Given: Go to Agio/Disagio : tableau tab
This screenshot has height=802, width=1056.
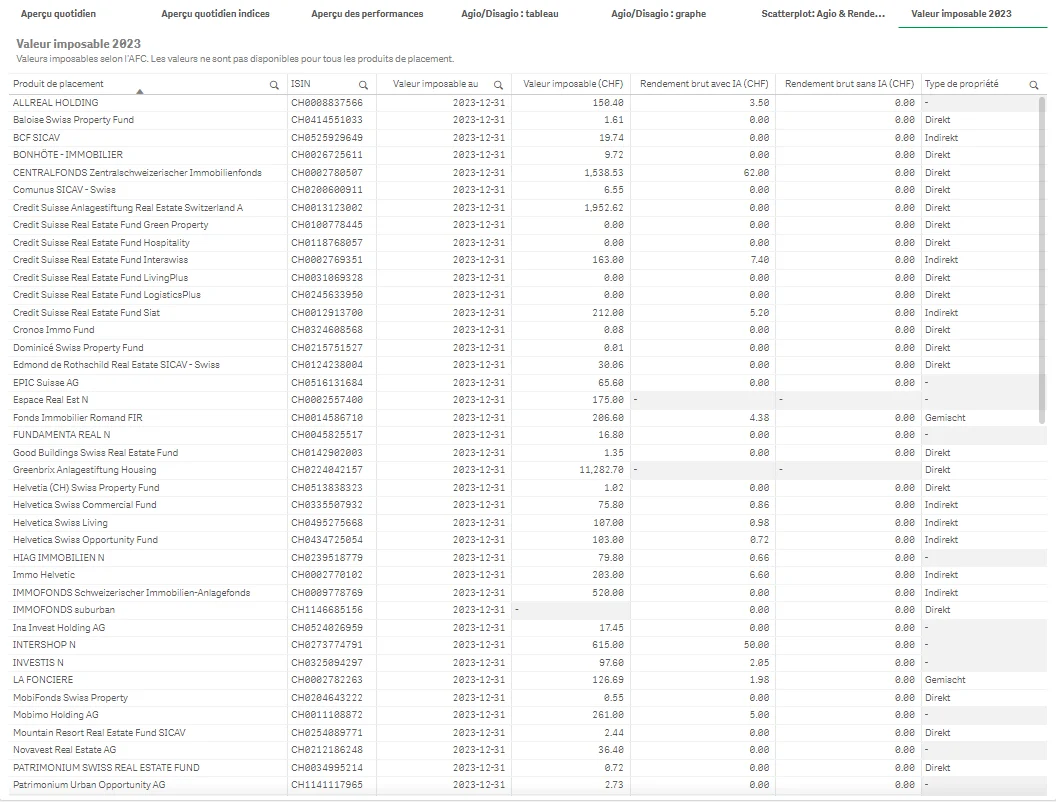Looking at the screenshot, I should tap(510, 13).
